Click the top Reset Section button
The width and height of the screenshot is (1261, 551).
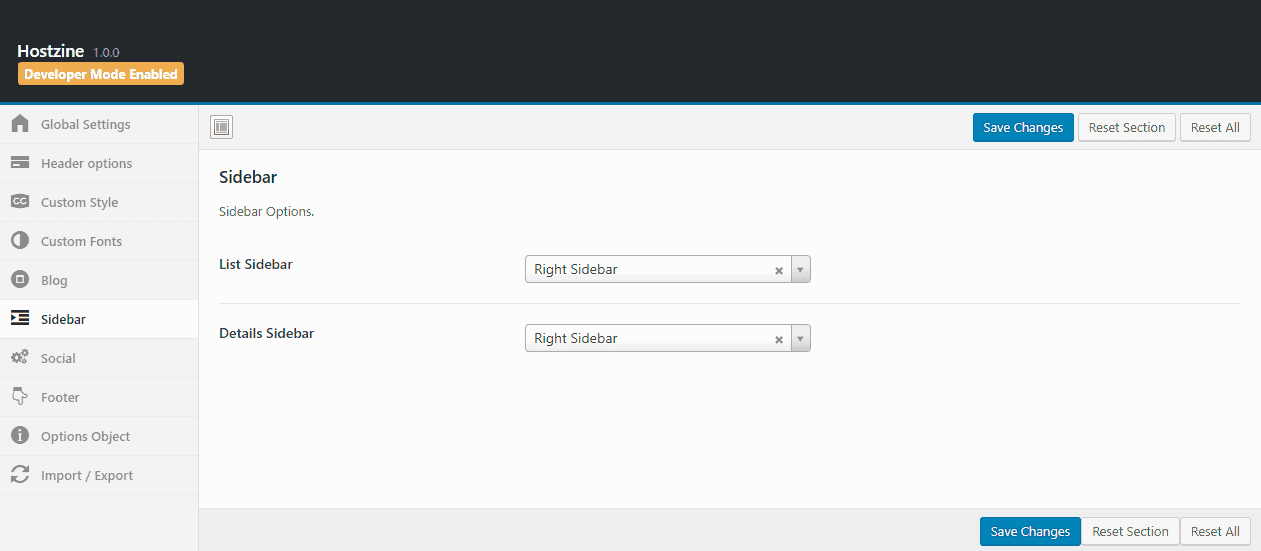(x=1126, y=127)
